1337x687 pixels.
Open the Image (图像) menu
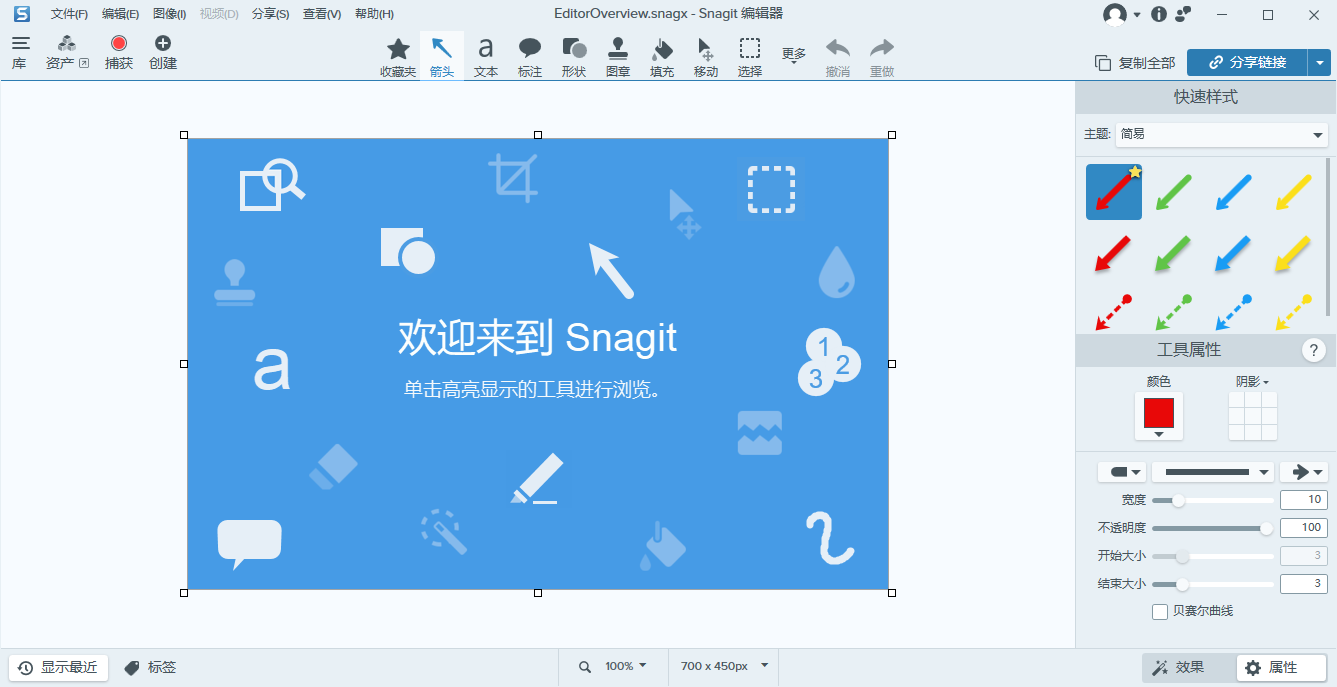[x=169, y=14]
